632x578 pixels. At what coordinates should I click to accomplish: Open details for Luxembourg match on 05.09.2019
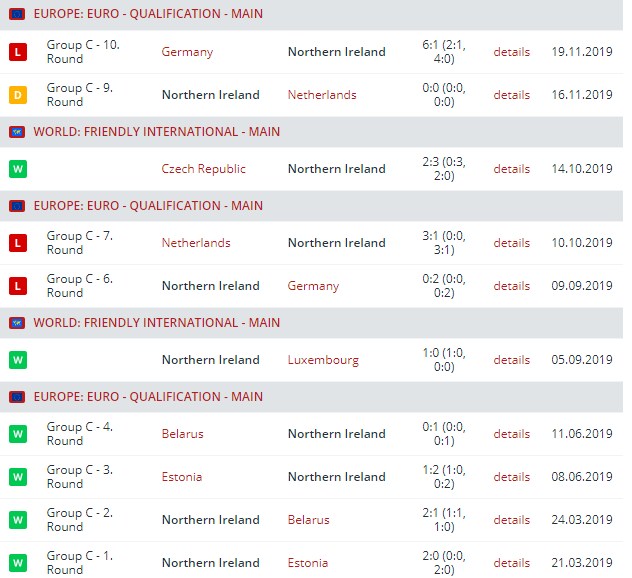(511, 360)
